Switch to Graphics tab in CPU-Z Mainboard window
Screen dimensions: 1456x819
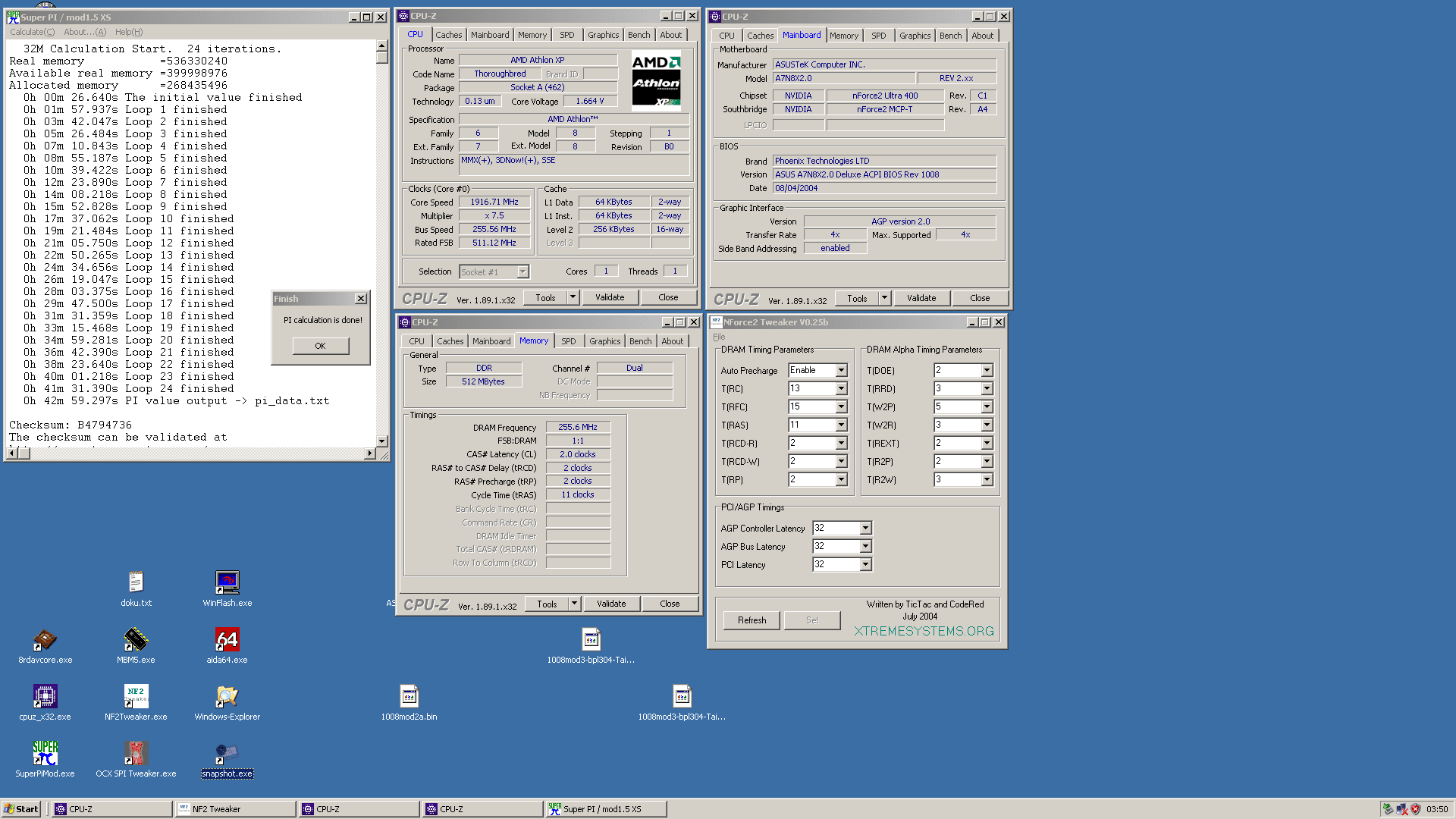point(915,36)
